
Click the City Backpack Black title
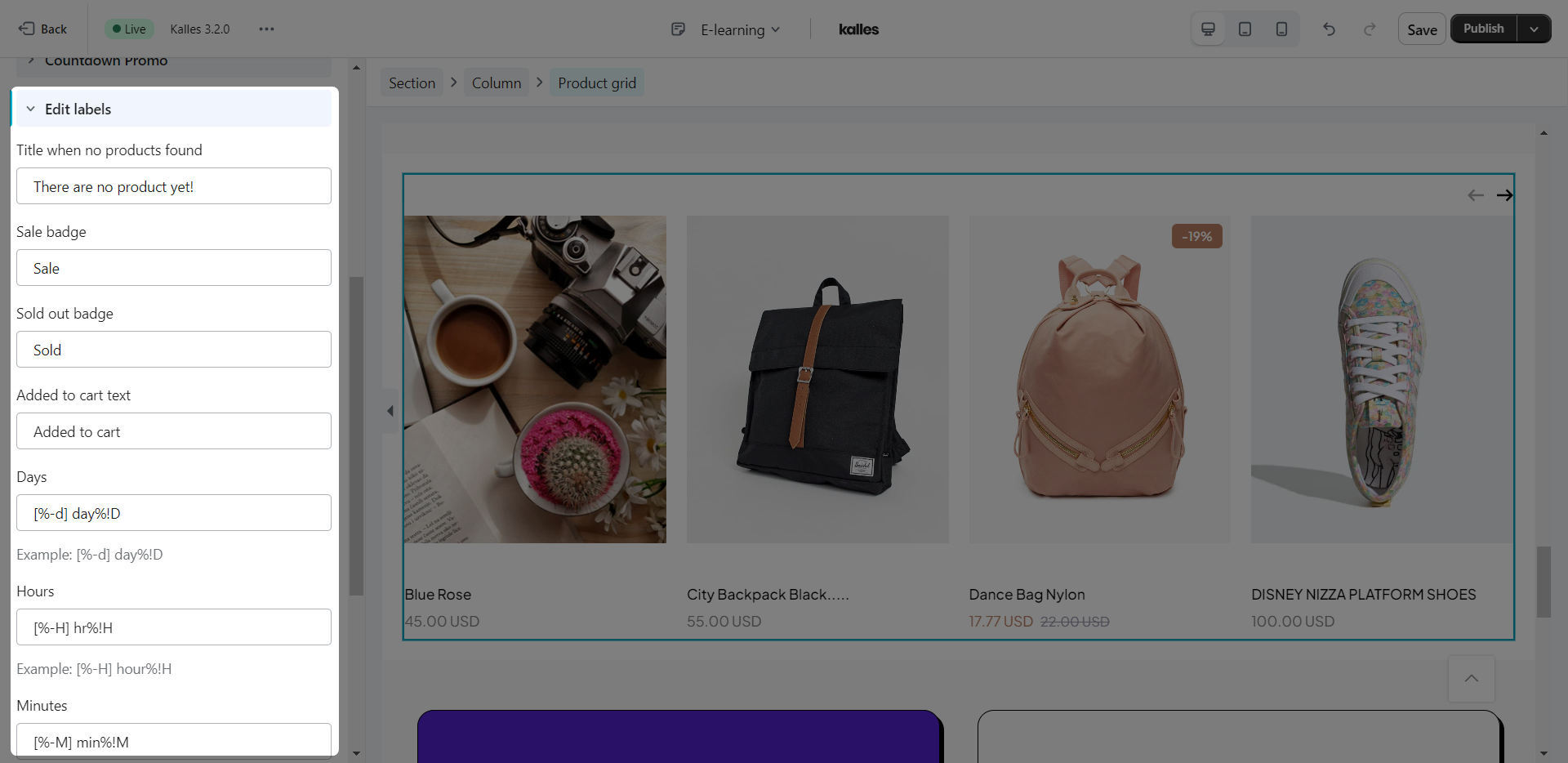768,595
